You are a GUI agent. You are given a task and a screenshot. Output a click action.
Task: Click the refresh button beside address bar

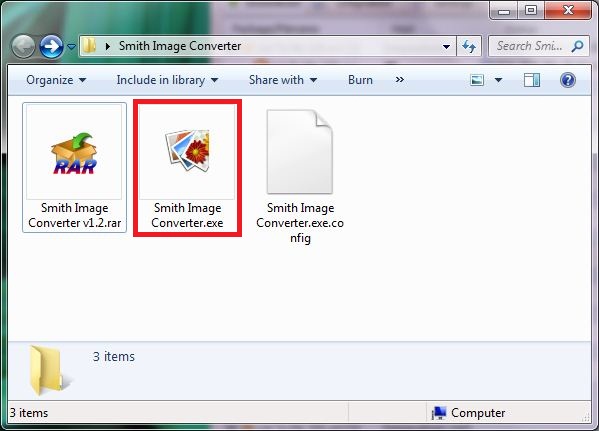(469, 47)
